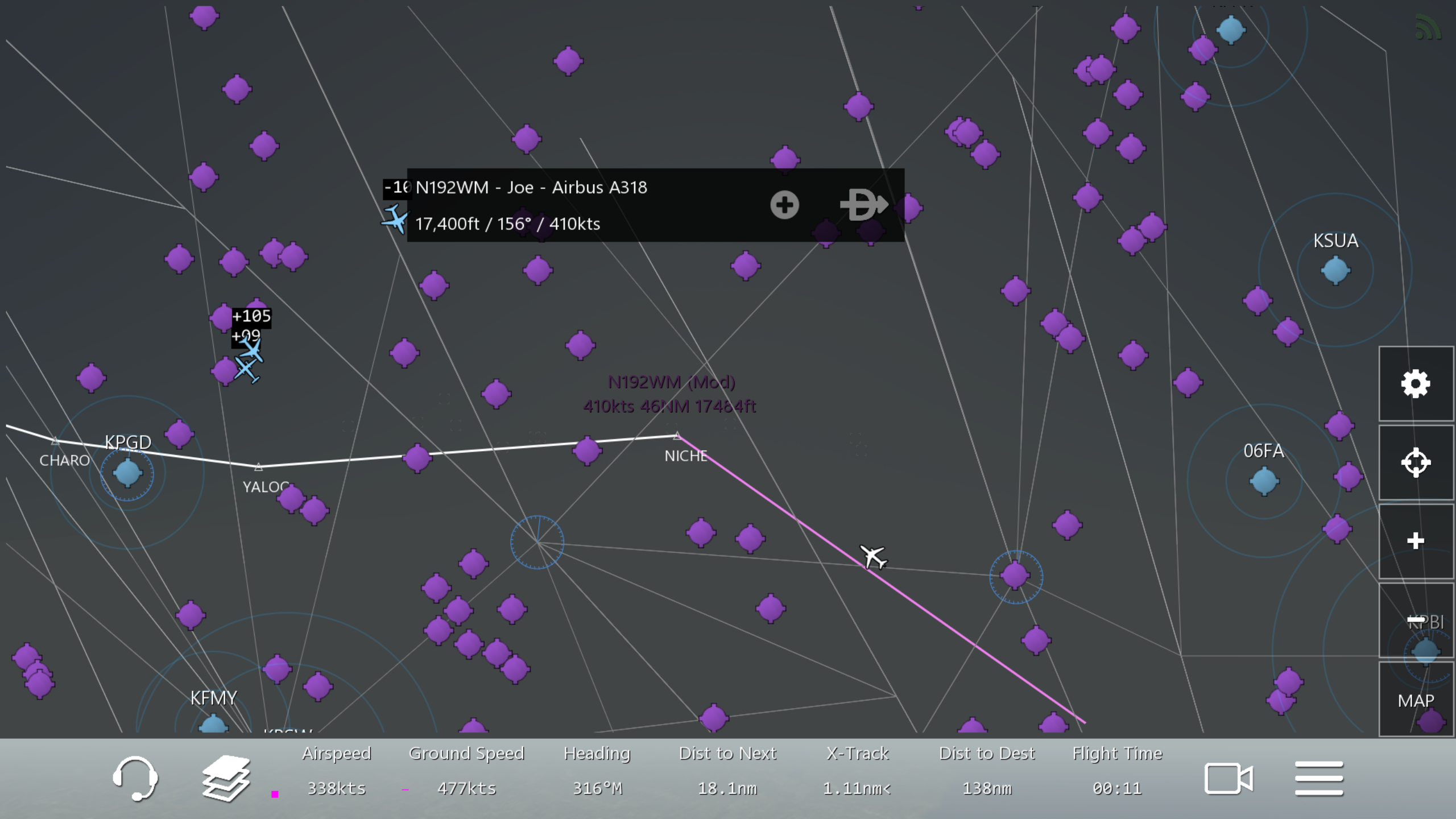Select the 06FA airport marker
Viewport: 1456px width, 819px height.
(x=1264, y=481)
